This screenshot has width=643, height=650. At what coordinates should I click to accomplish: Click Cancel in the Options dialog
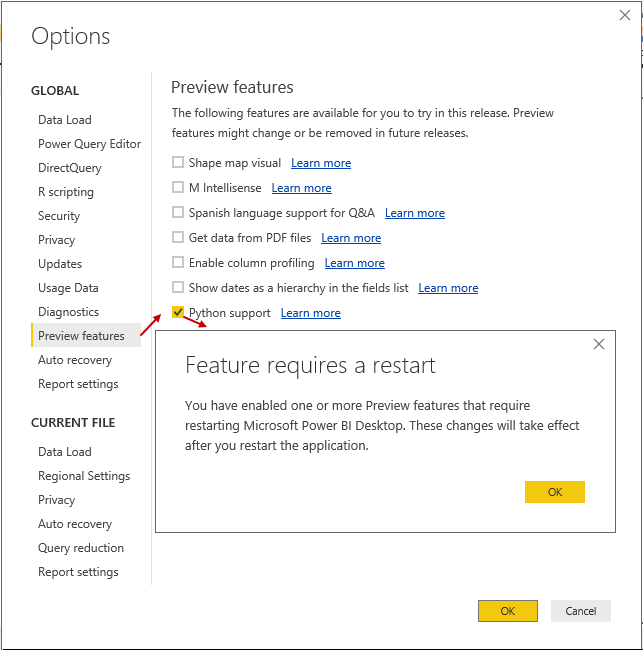[580, 611]
